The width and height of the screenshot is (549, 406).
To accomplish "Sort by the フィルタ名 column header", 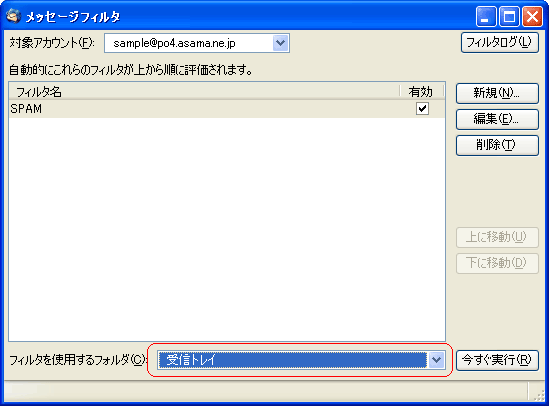I will (x=204, y=92).
